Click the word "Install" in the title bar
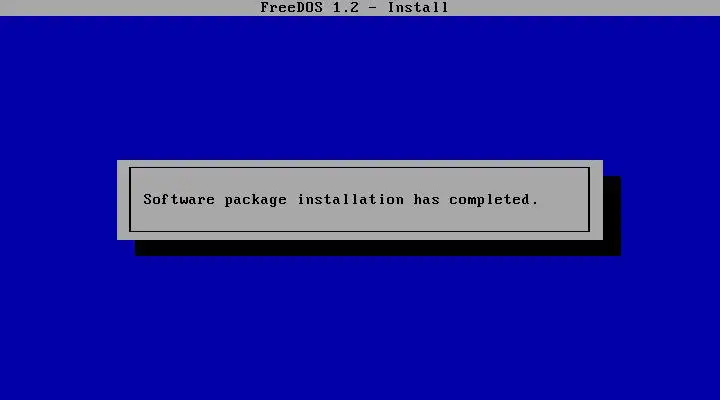Image resolution: width=720 pixels, height=400 pixels. [x=418, y=7]
